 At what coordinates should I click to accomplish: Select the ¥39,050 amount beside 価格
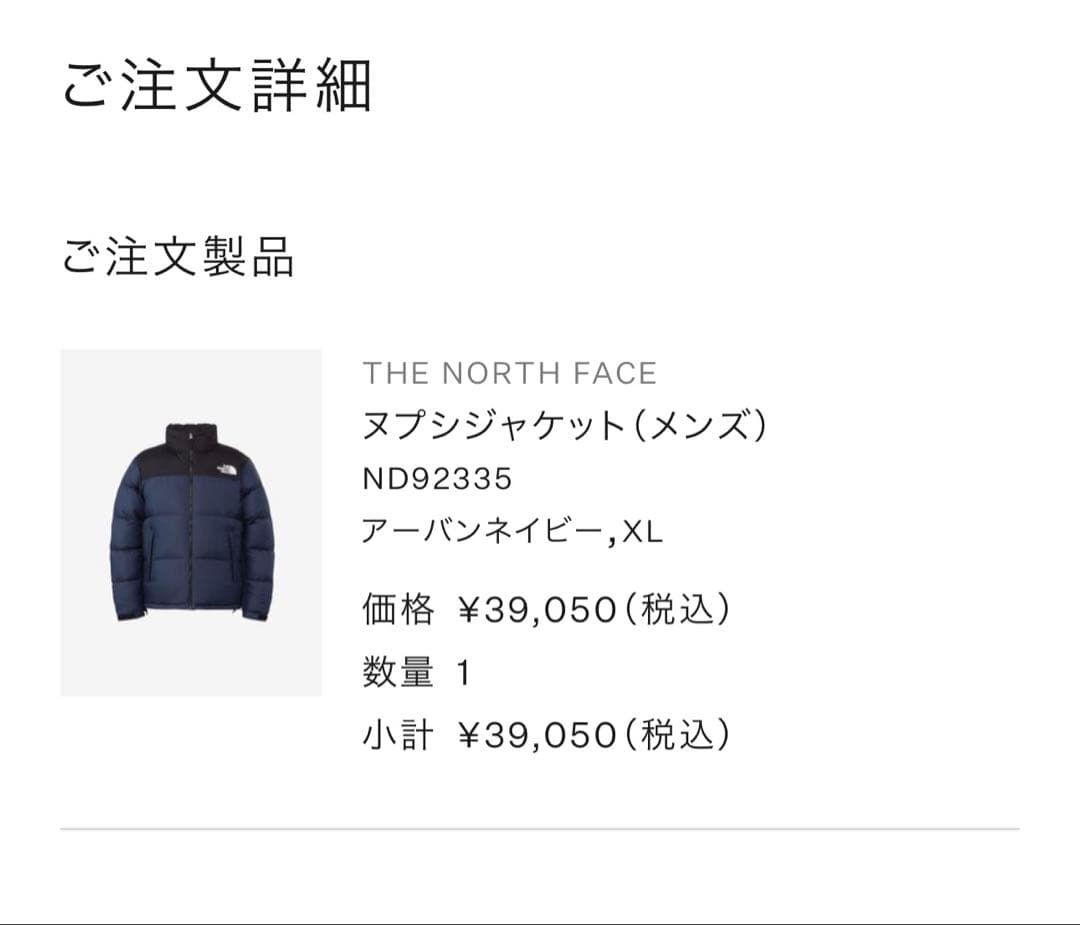[535, 608]
